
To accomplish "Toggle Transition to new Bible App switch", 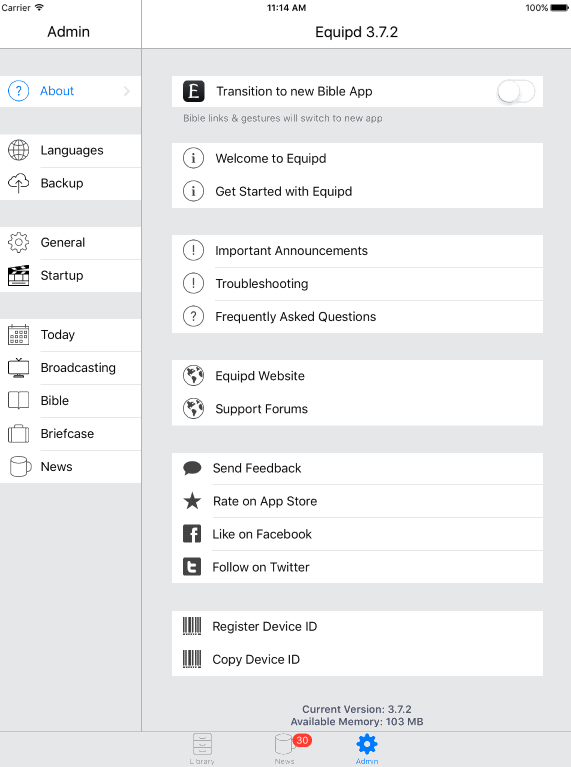I will pyautogui.click(x=516, y=91).
